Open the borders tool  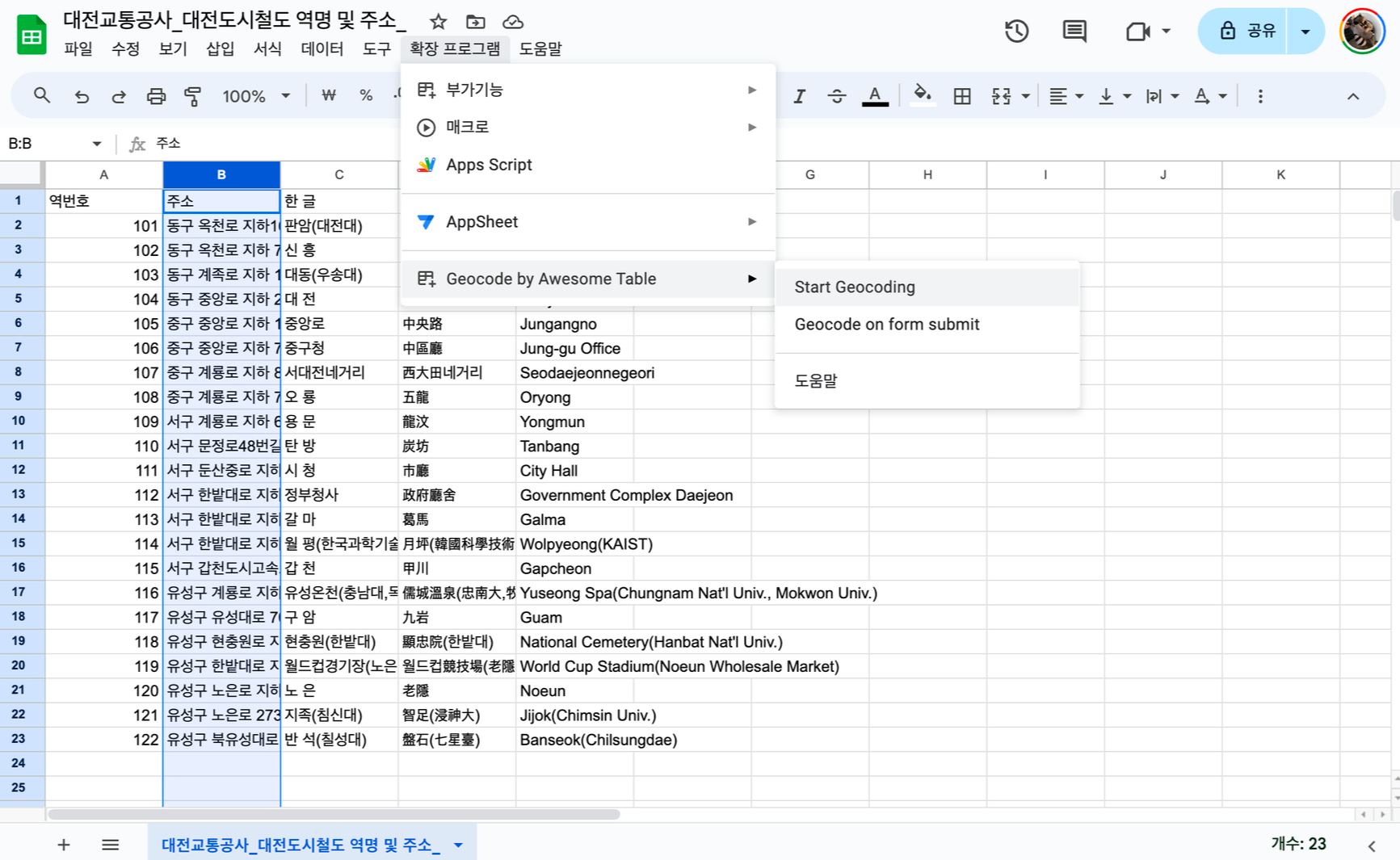click(961, 96)
